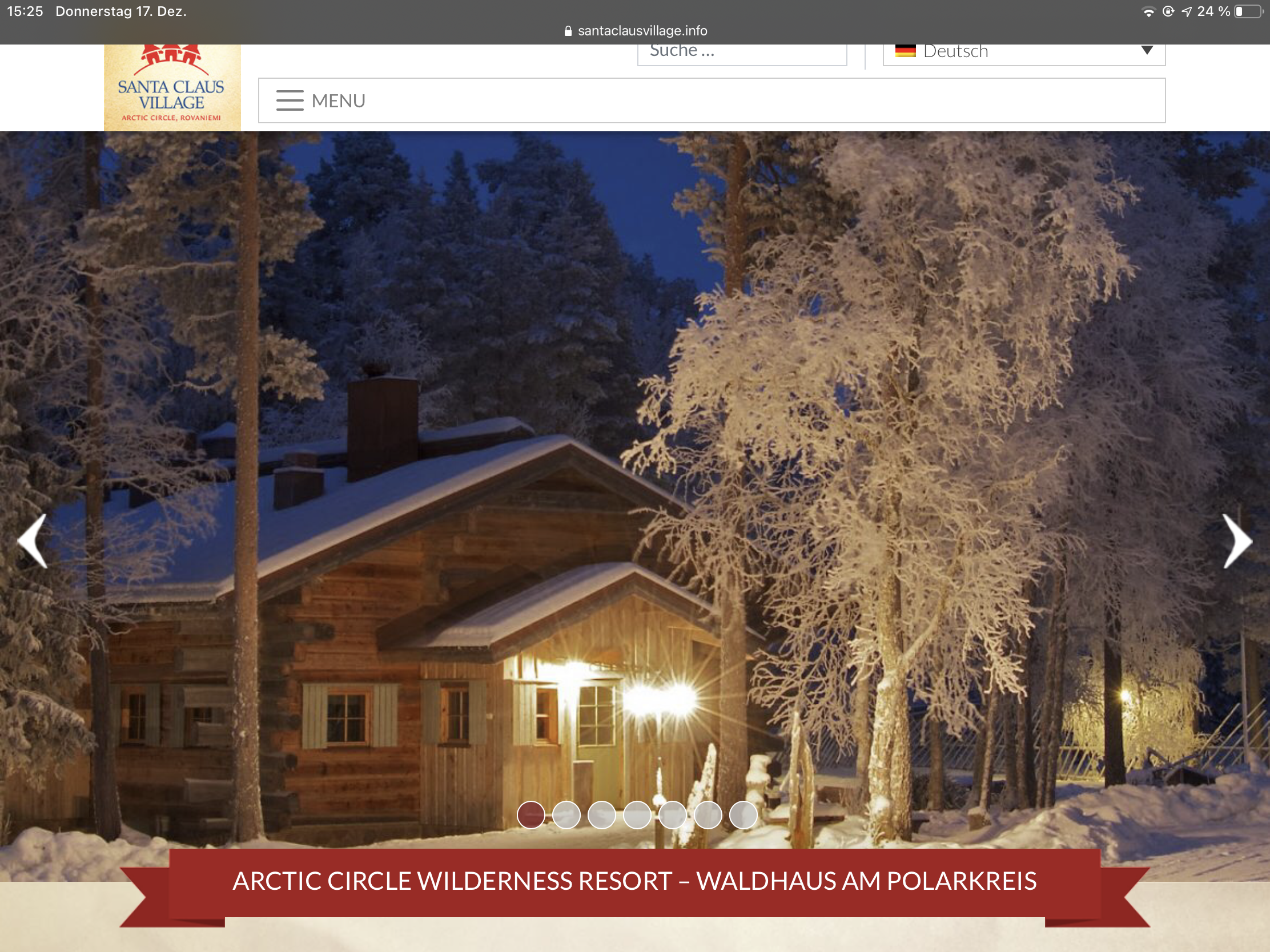Tap the santaclausvillage.info address bar

click(635, 31)
